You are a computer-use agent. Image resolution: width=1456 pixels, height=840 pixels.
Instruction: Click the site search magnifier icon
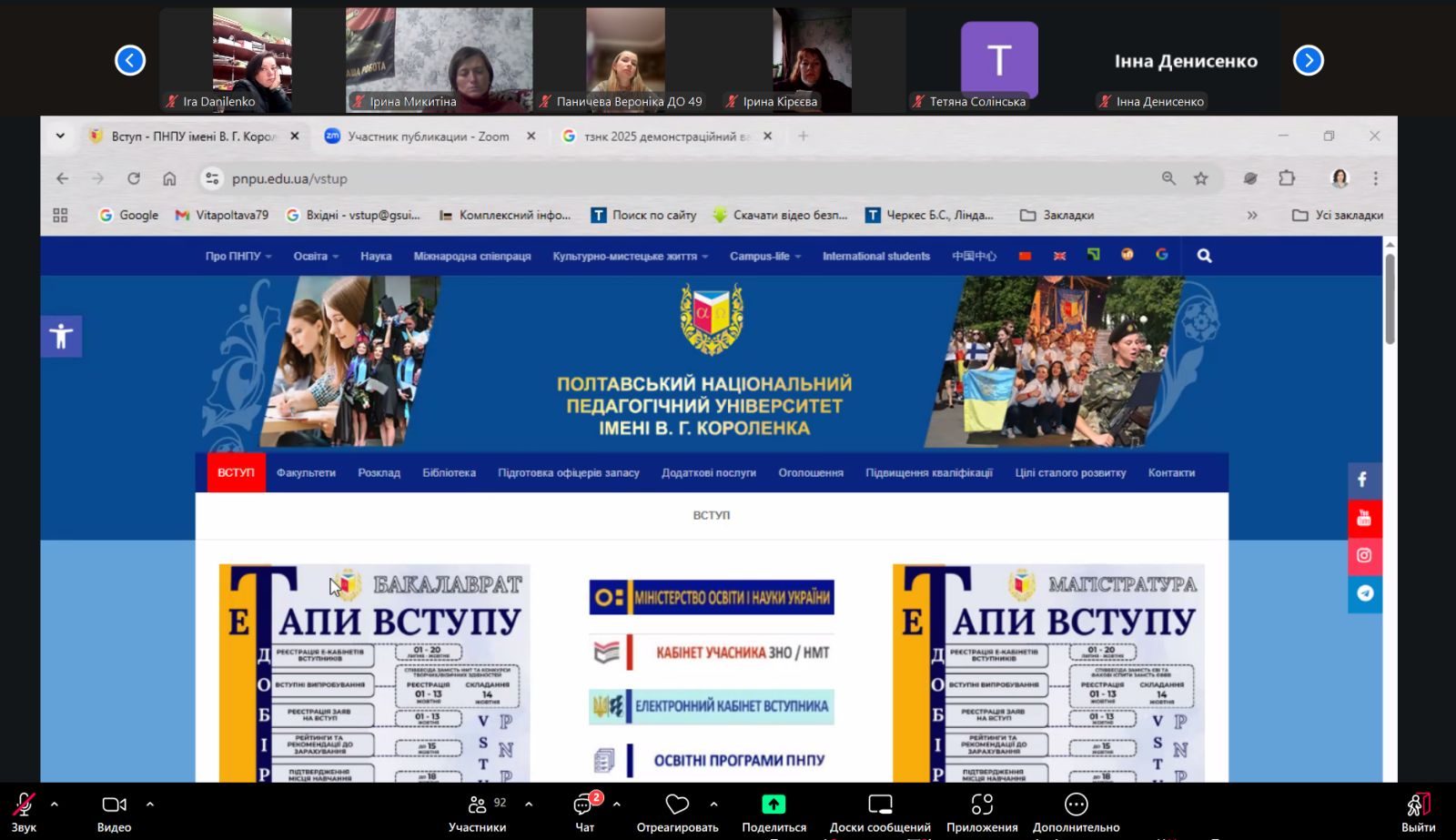tap(1204, 257)
